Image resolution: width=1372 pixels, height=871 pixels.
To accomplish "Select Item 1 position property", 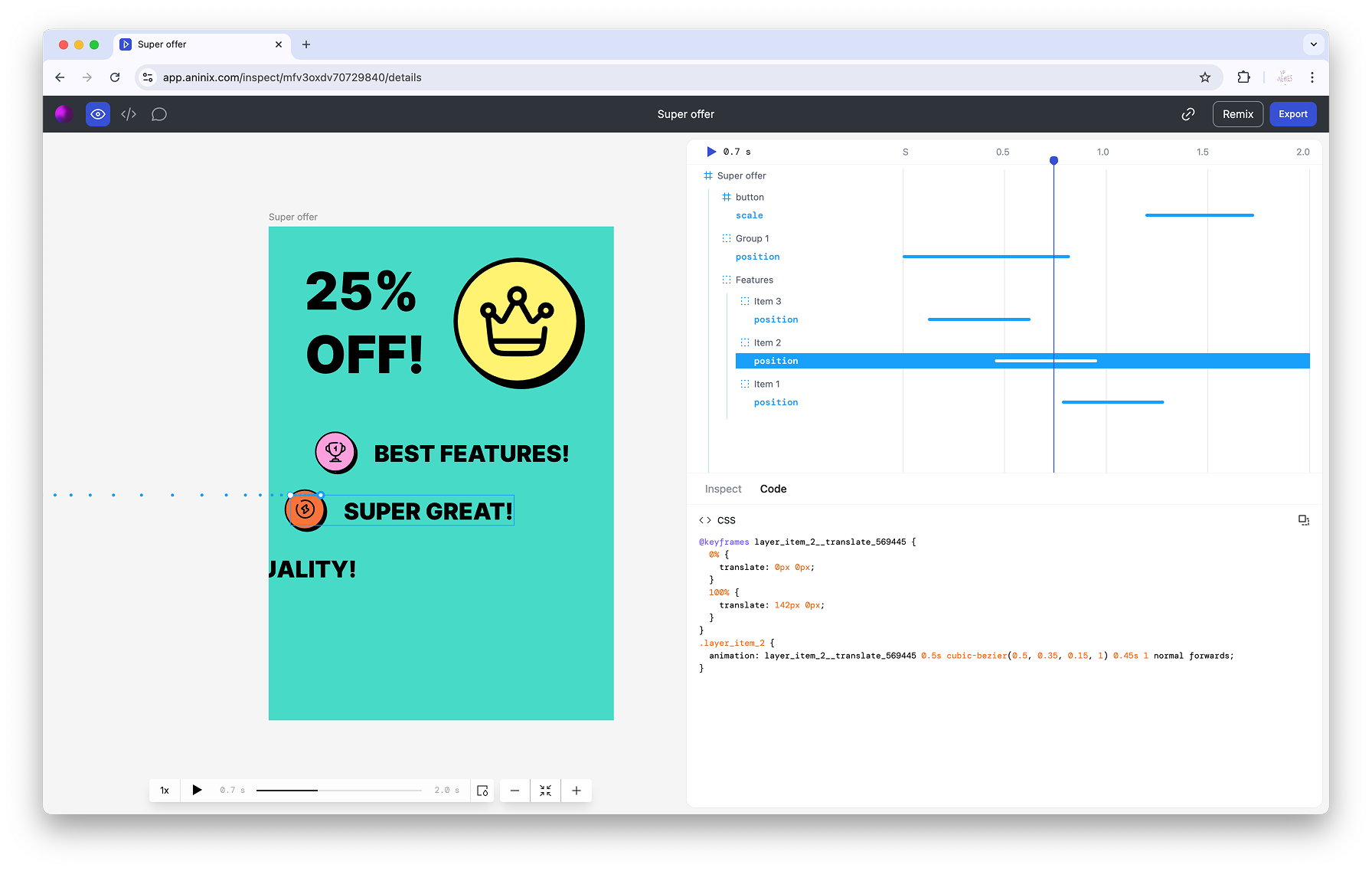I will pos(776,402).
